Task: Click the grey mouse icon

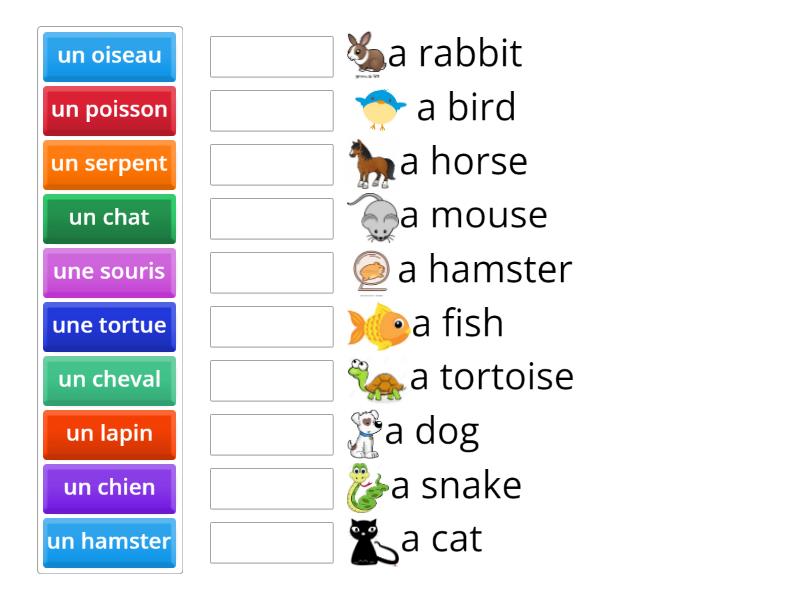Action: coord(368,214)
